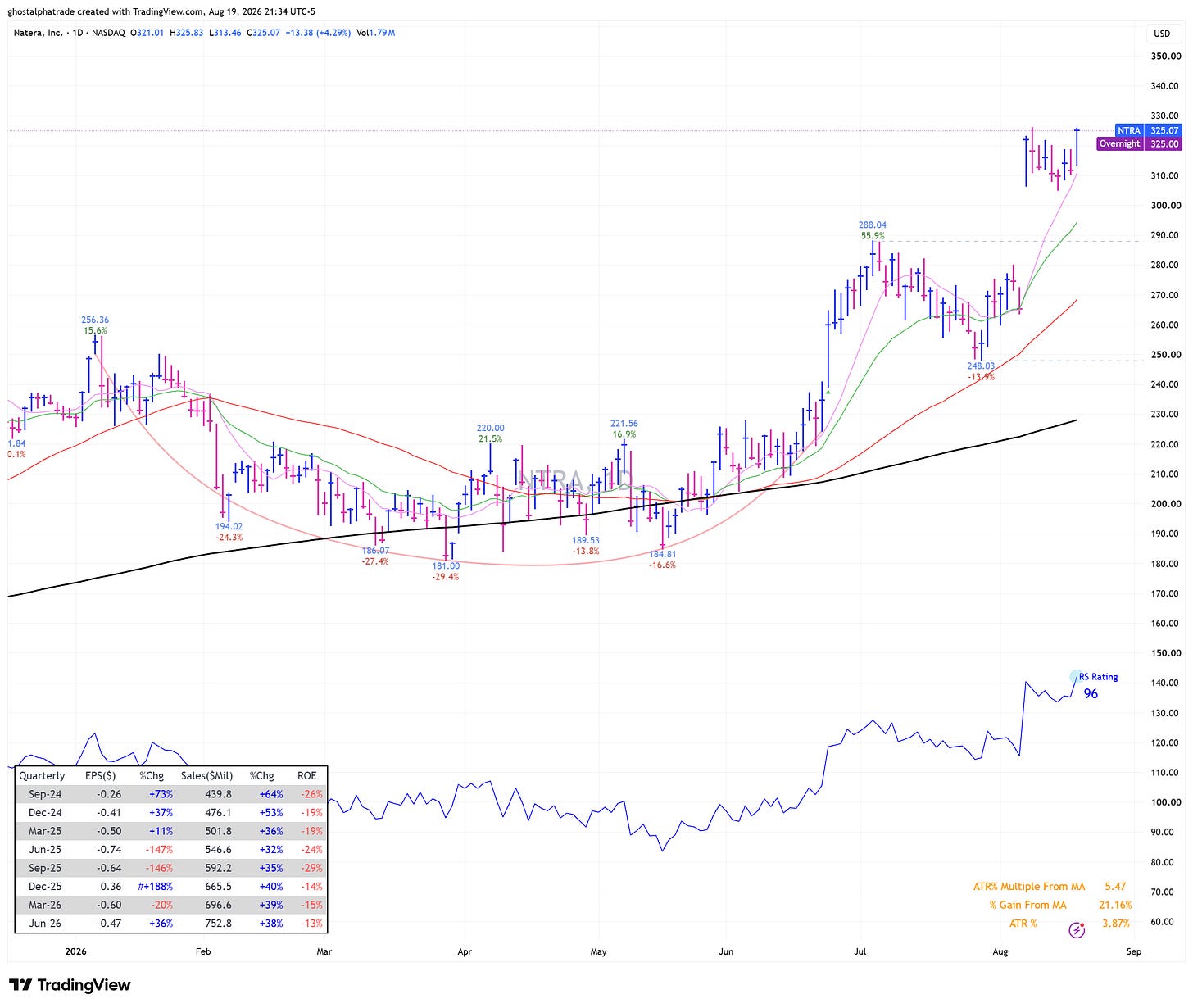Click the Jun-26 sales value 752.8
The width and height of the screenshot is (1193, 1008).
coord(217,924)
